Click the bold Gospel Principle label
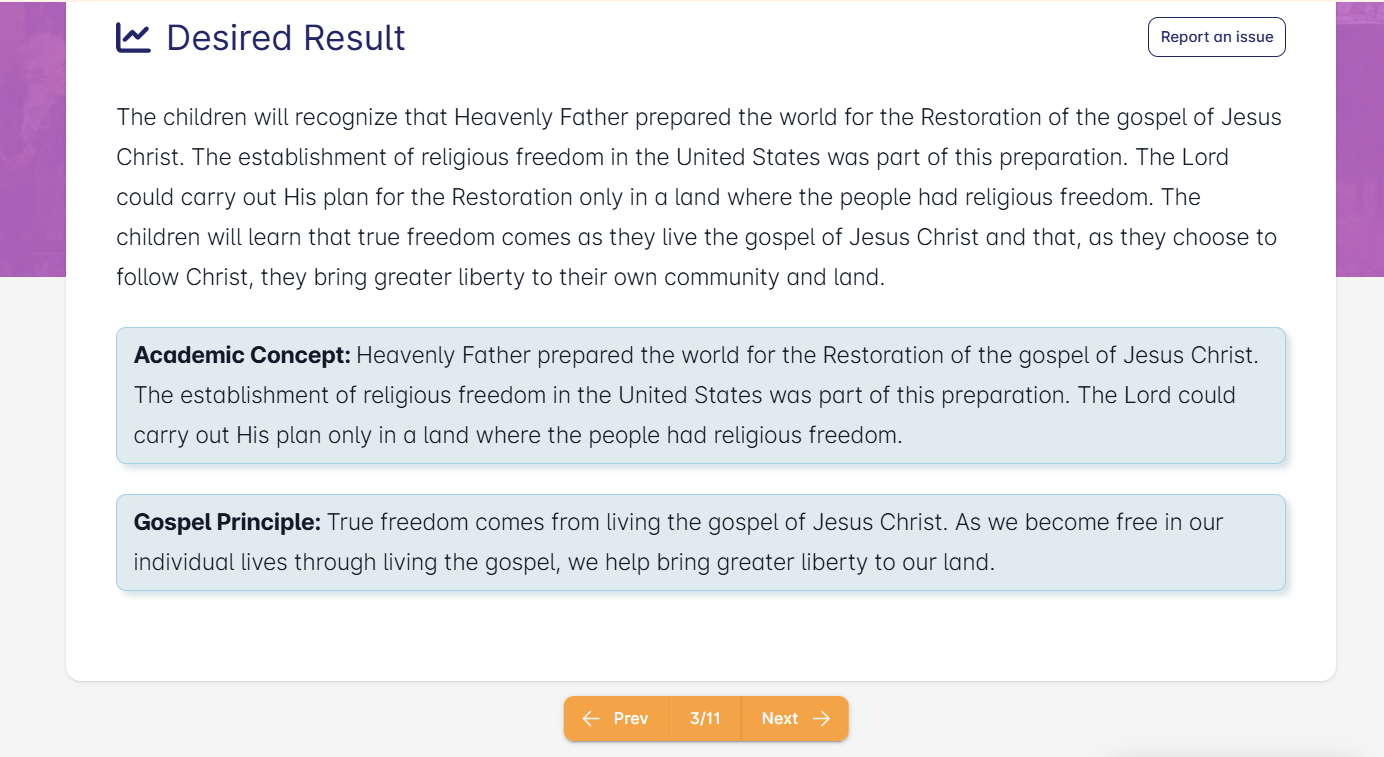 pos(227,522)
